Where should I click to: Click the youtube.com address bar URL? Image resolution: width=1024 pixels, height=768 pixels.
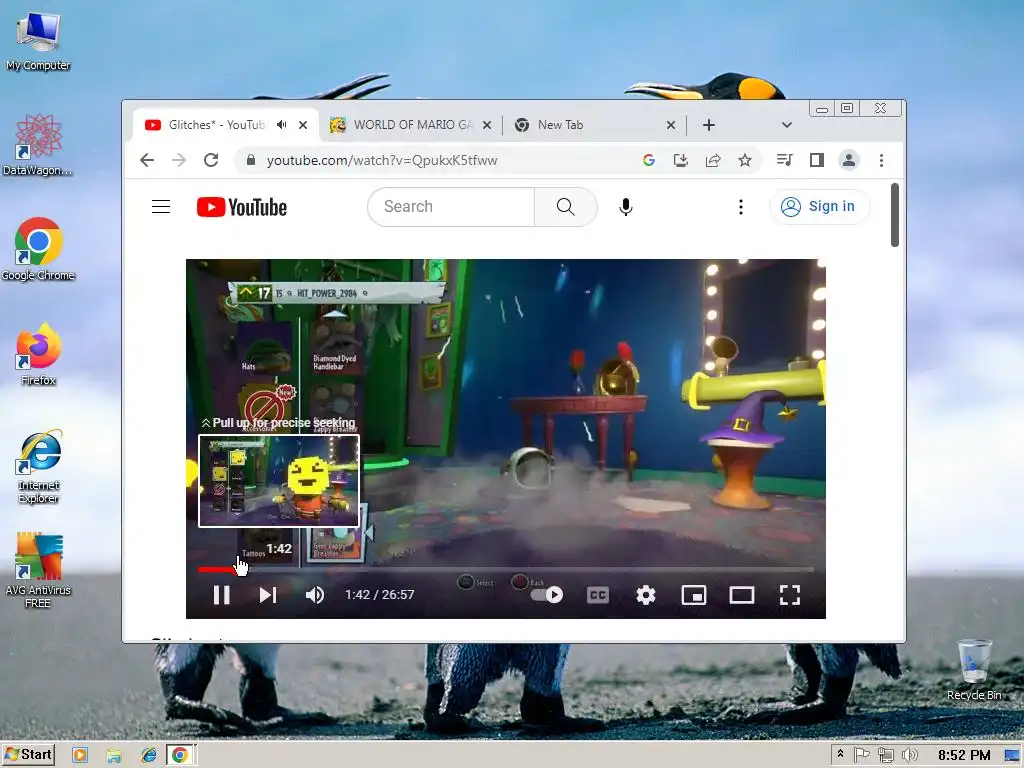click(382, 161)
